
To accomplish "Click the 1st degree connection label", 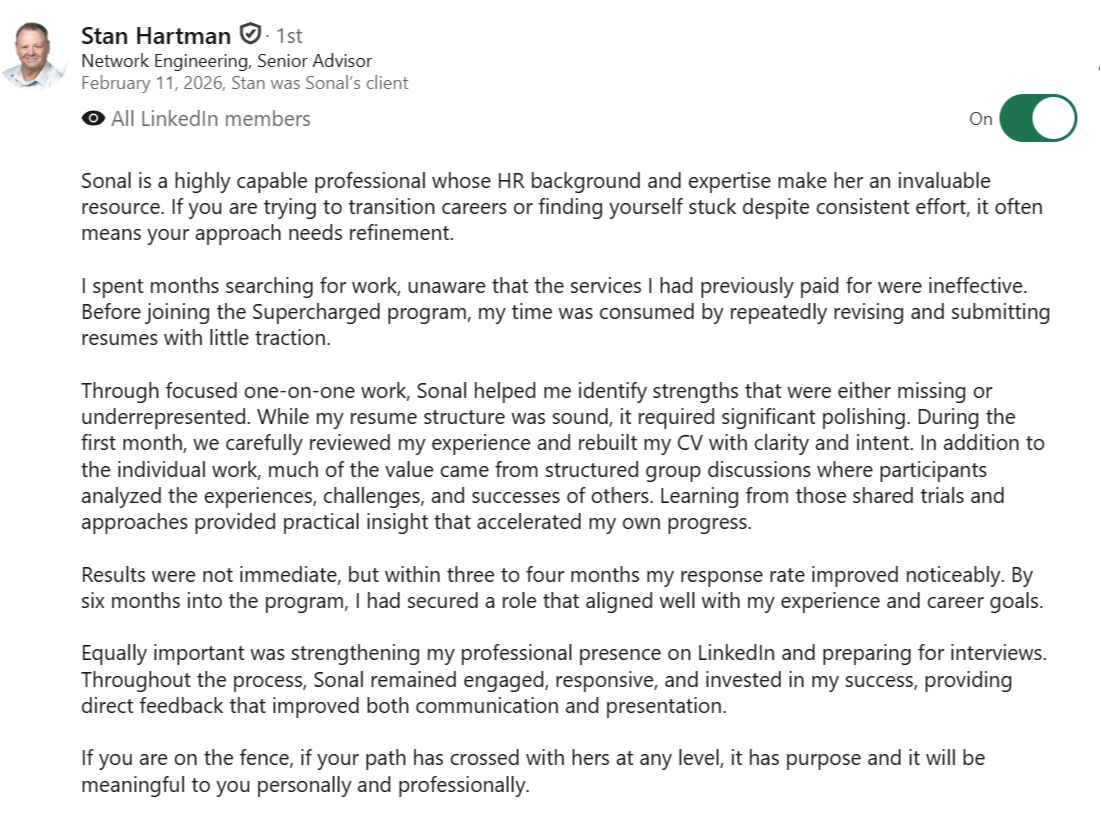I will (x=289, y=36).
